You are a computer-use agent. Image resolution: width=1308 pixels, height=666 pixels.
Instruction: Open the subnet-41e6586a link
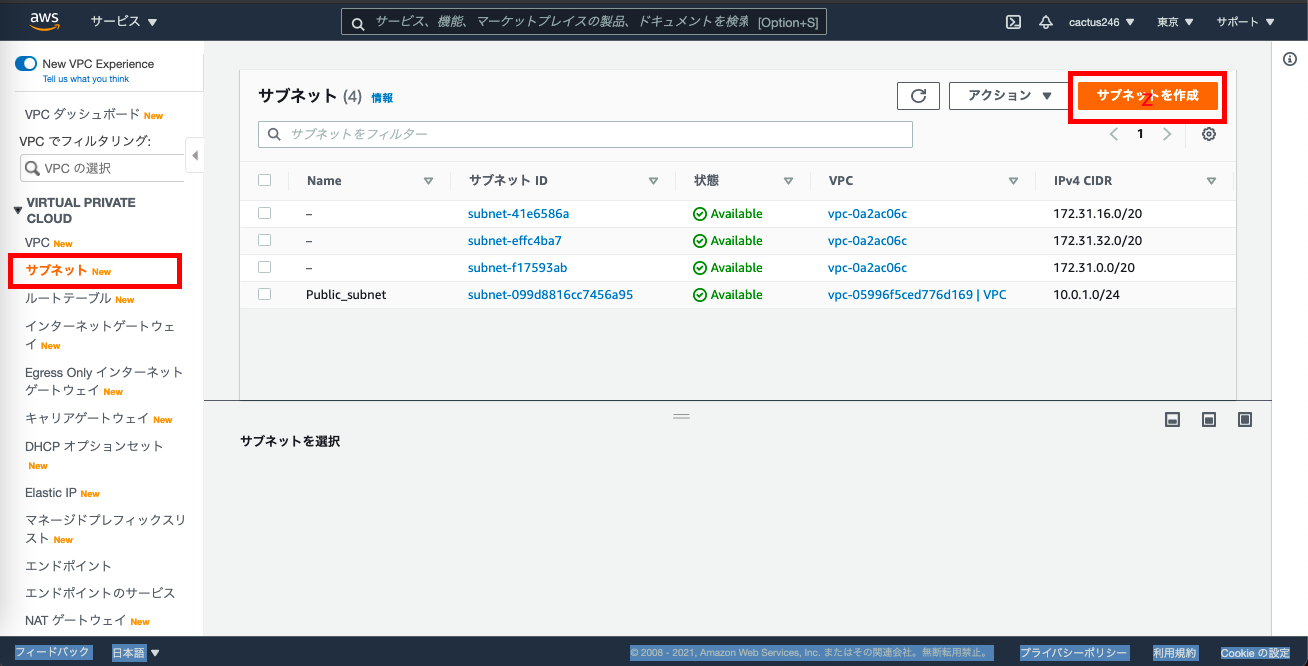(x=518, y=214)
